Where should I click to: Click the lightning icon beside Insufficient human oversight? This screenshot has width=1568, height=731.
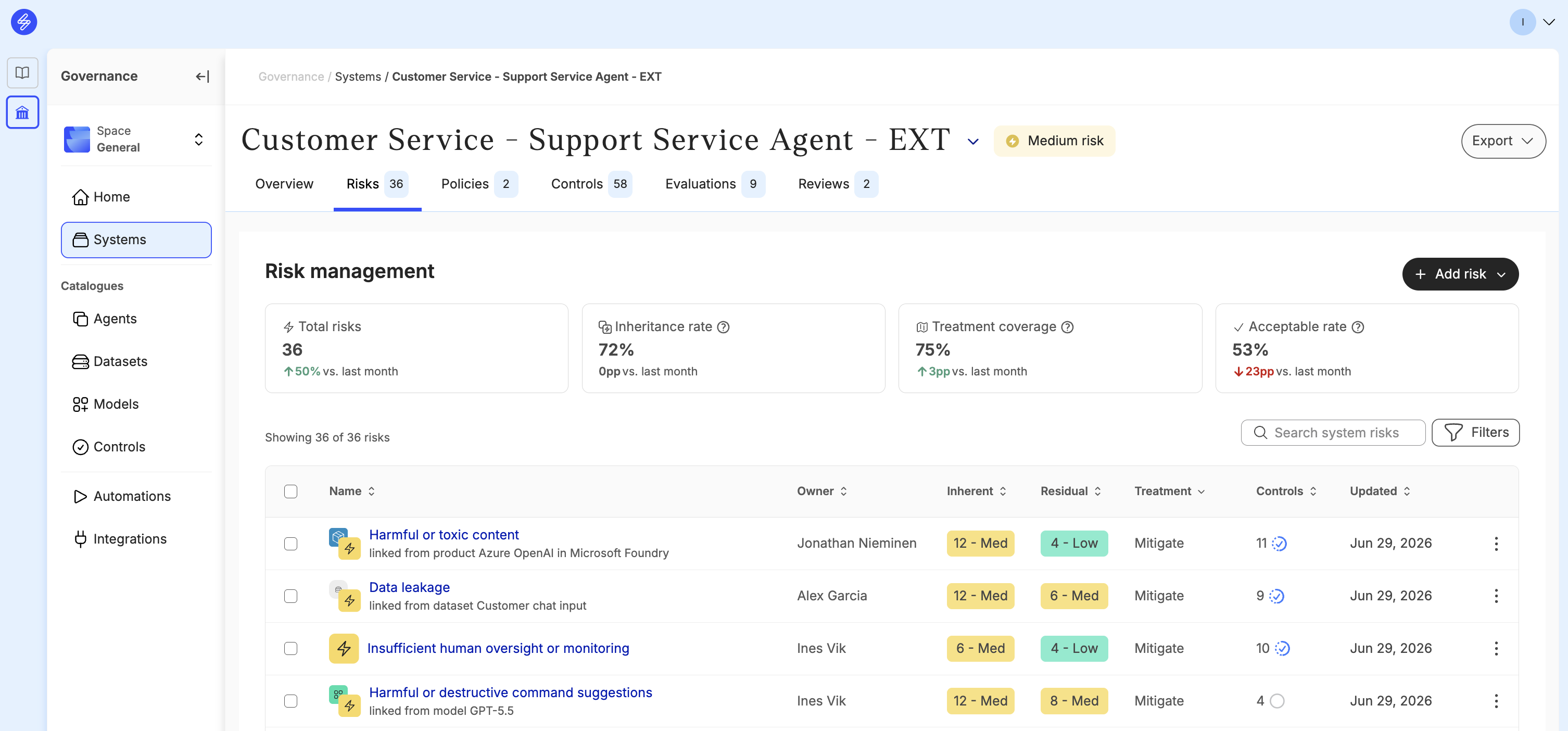[343, 648]
